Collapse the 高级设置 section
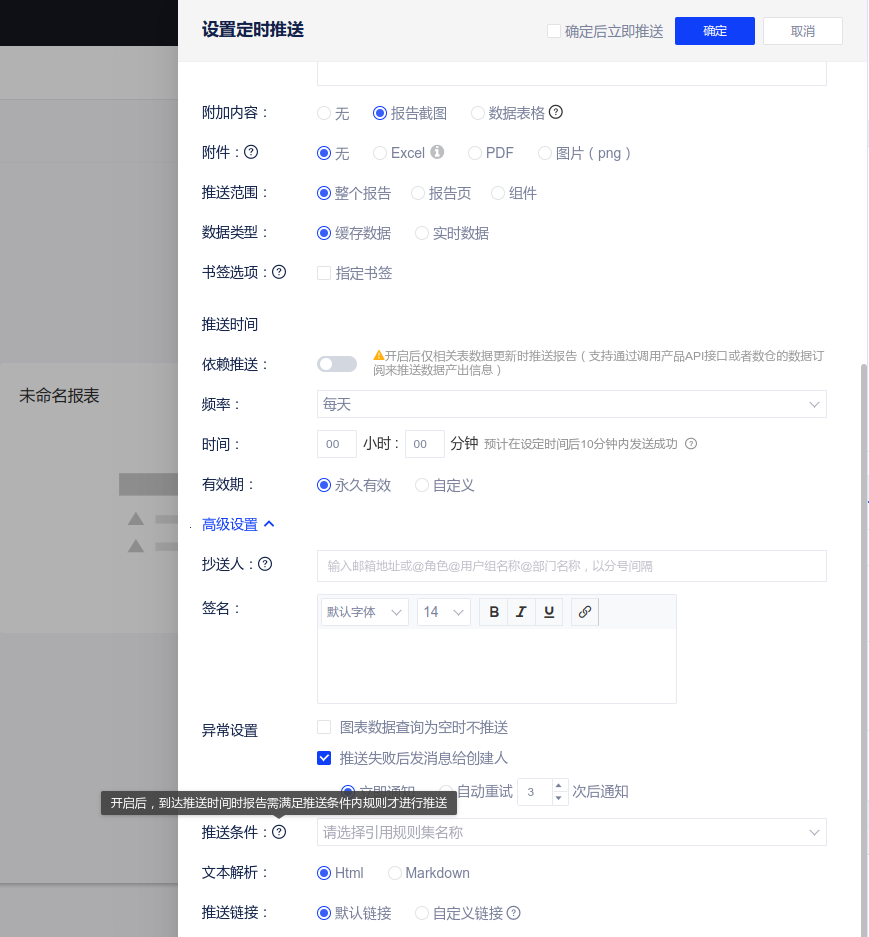This screenshot has width=869, height=937. tap(238, 524)
